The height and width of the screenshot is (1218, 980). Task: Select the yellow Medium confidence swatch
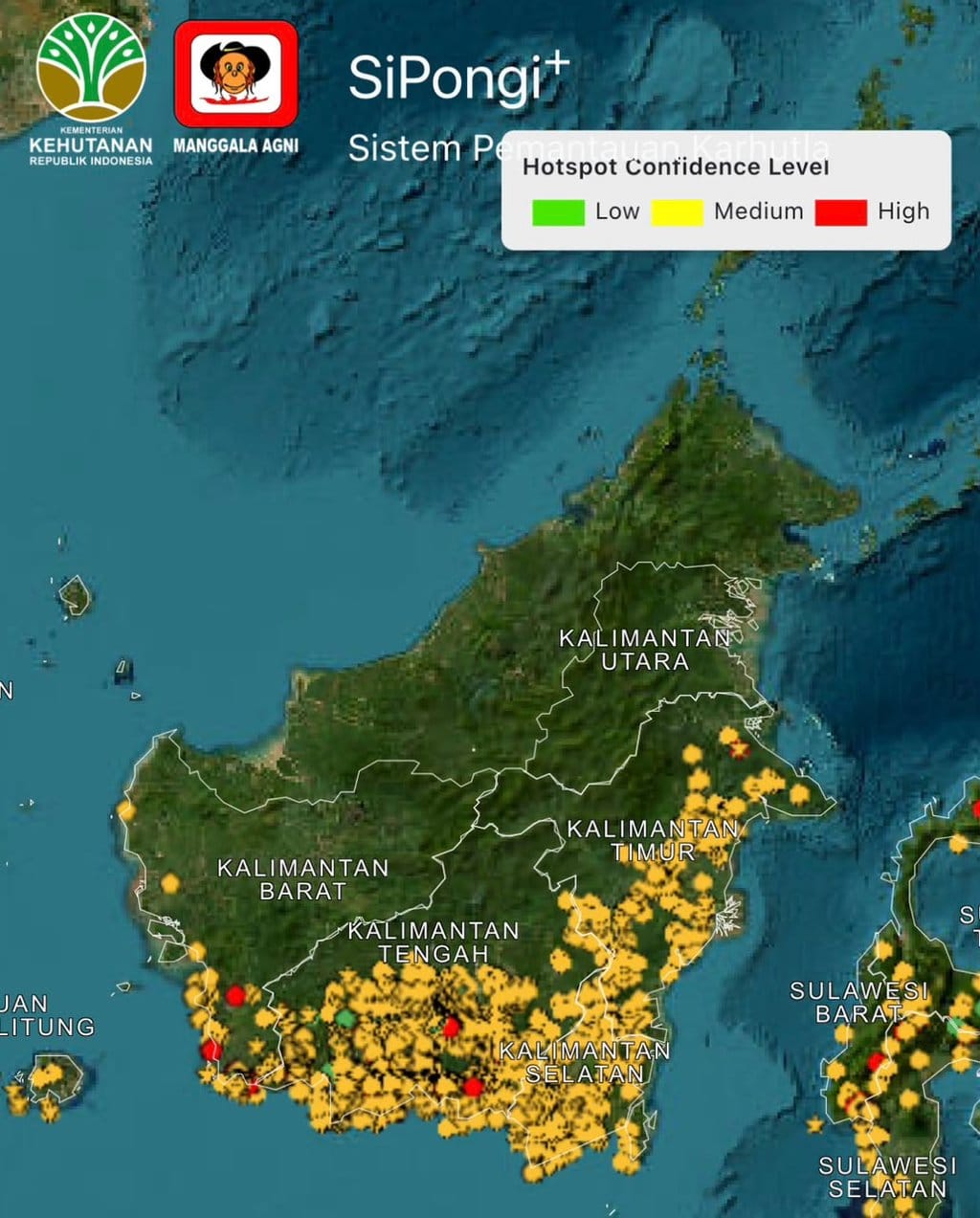click(678, 212)
